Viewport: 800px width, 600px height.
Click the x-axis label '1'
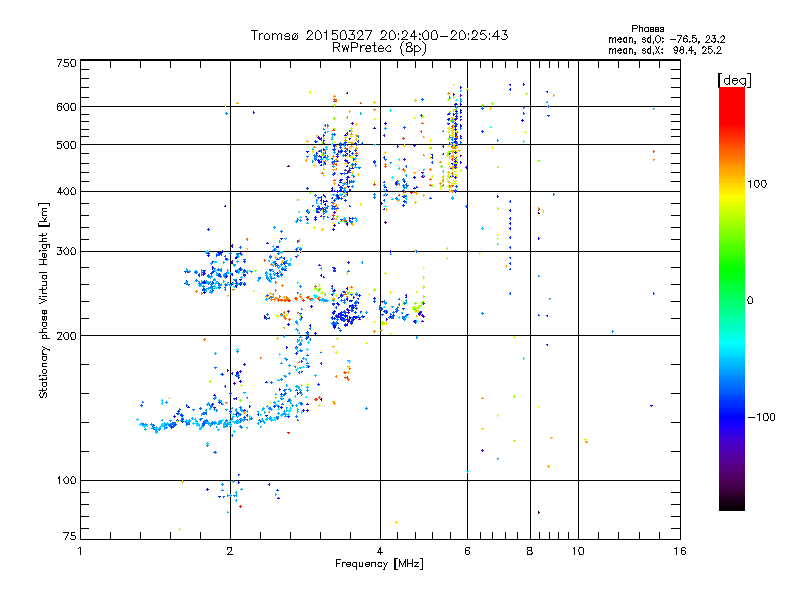tap(80, 551)
